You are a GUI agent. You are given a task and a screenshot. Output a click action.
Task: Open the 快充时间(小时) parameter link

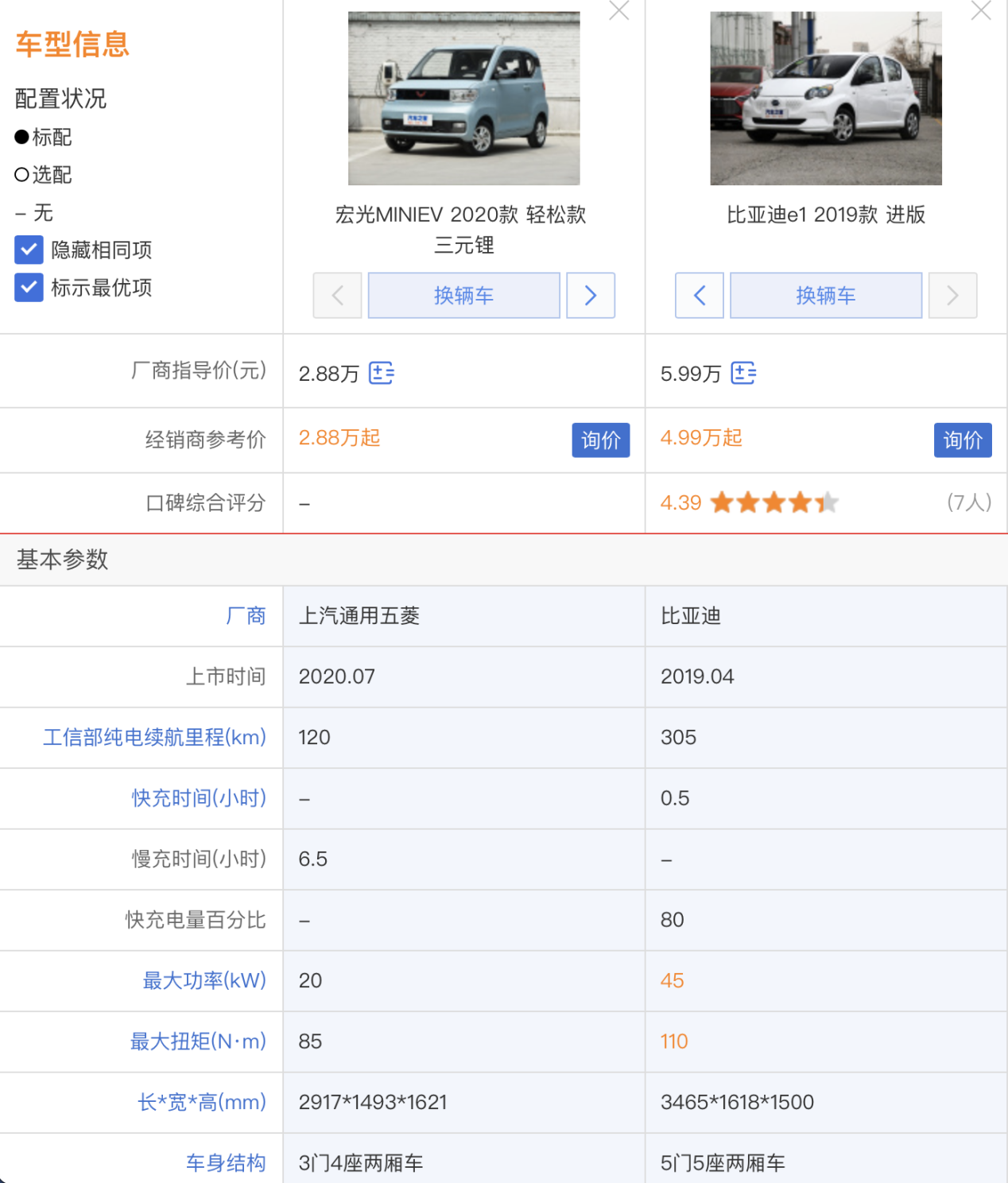[199, 797]
